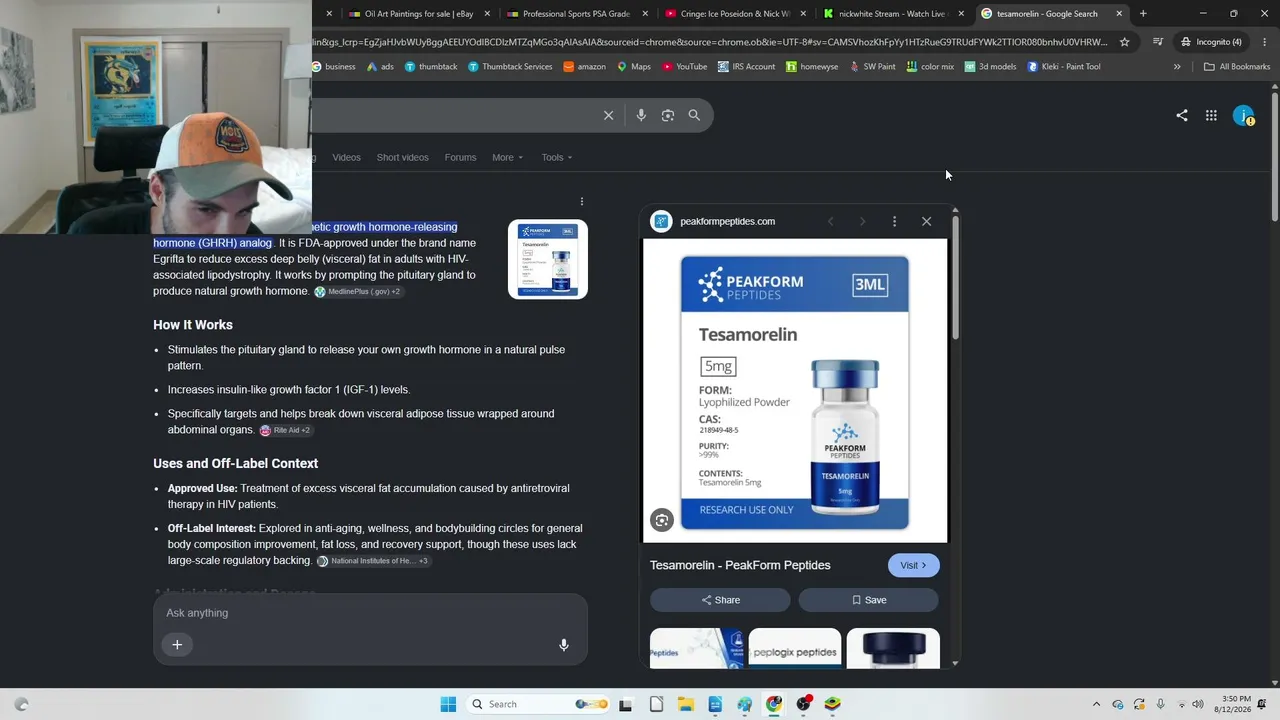Screen dimensions: 1280x720
Task: Click plus icon in Ask anything box
Action: [177, 645]
